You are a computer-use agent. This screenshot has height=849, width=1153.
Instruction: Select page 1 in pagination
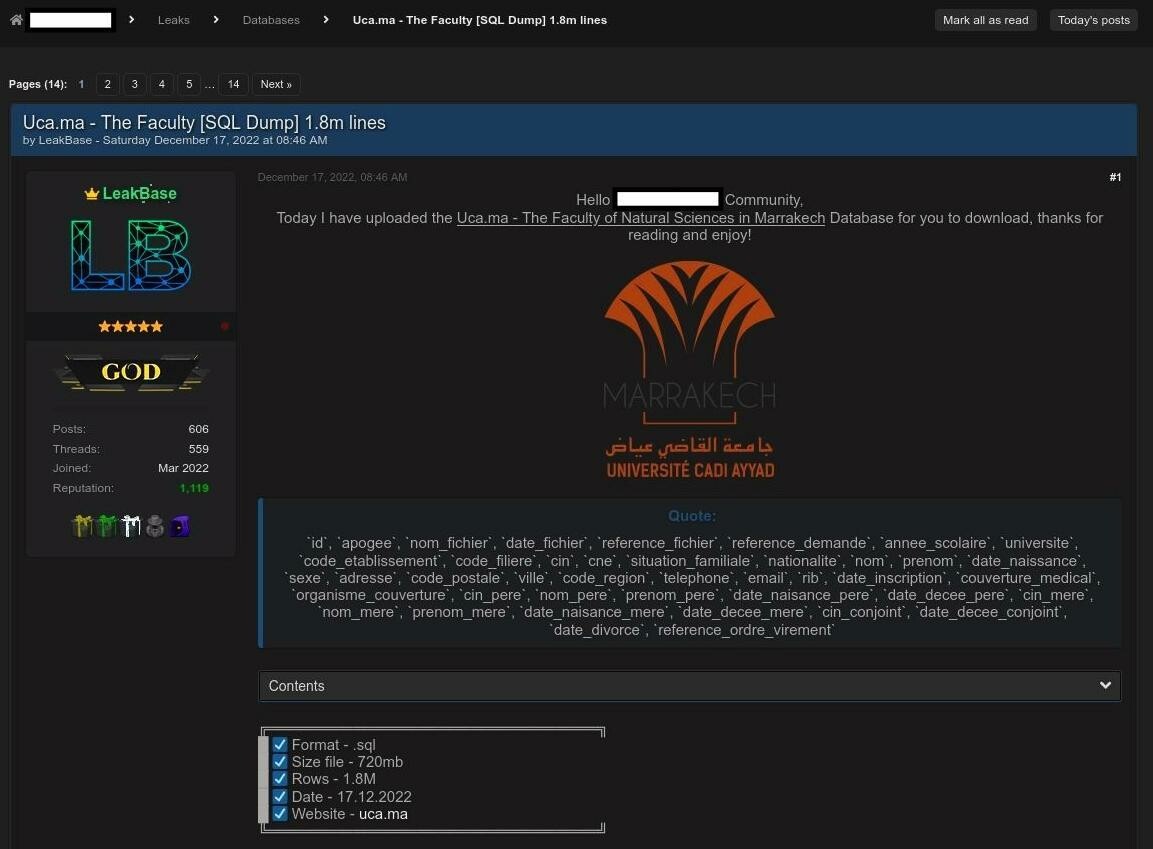point(81,84)
